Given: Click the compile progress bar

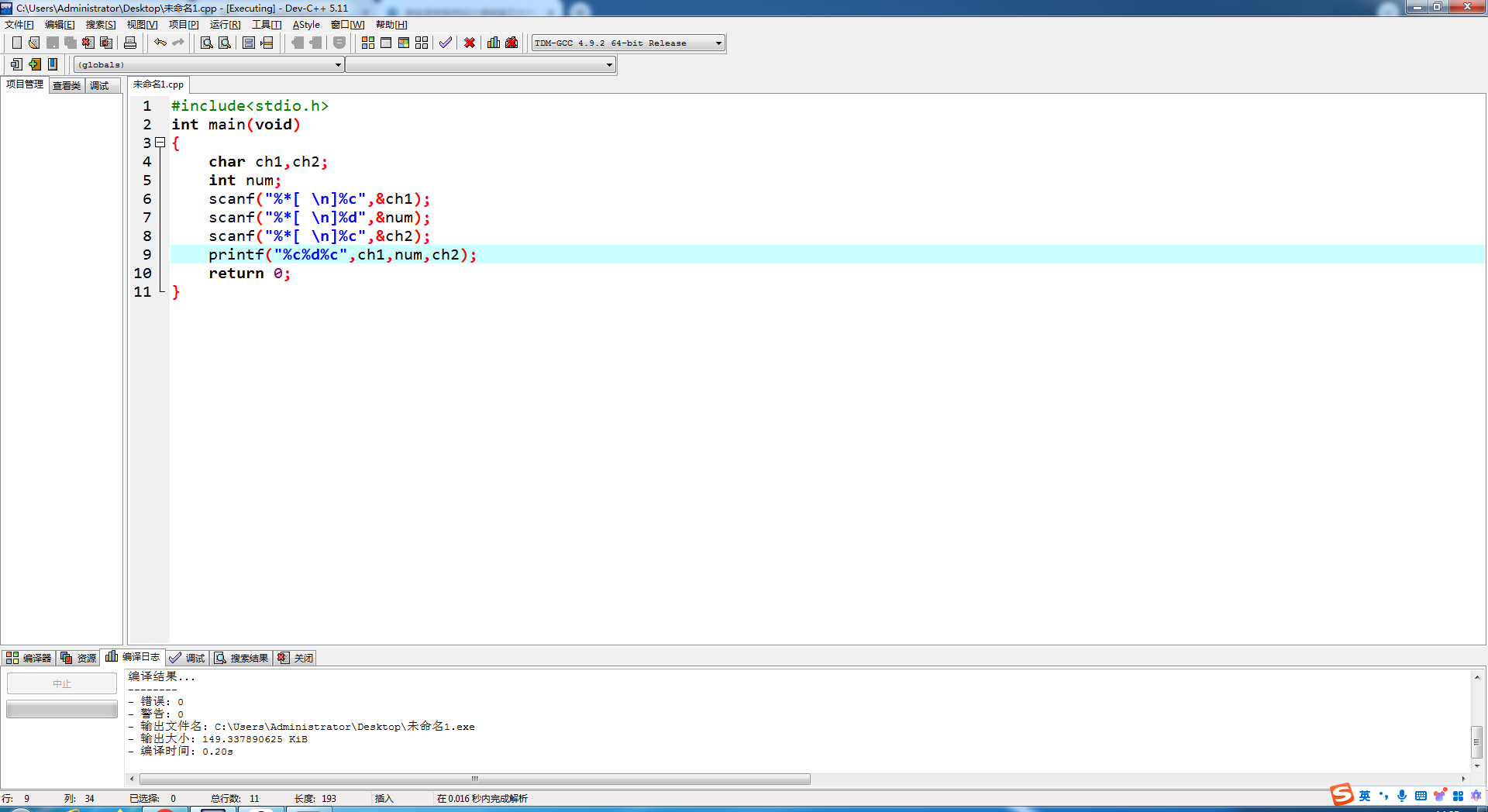Looking at the screenshot, I should (x=62, y=709).
